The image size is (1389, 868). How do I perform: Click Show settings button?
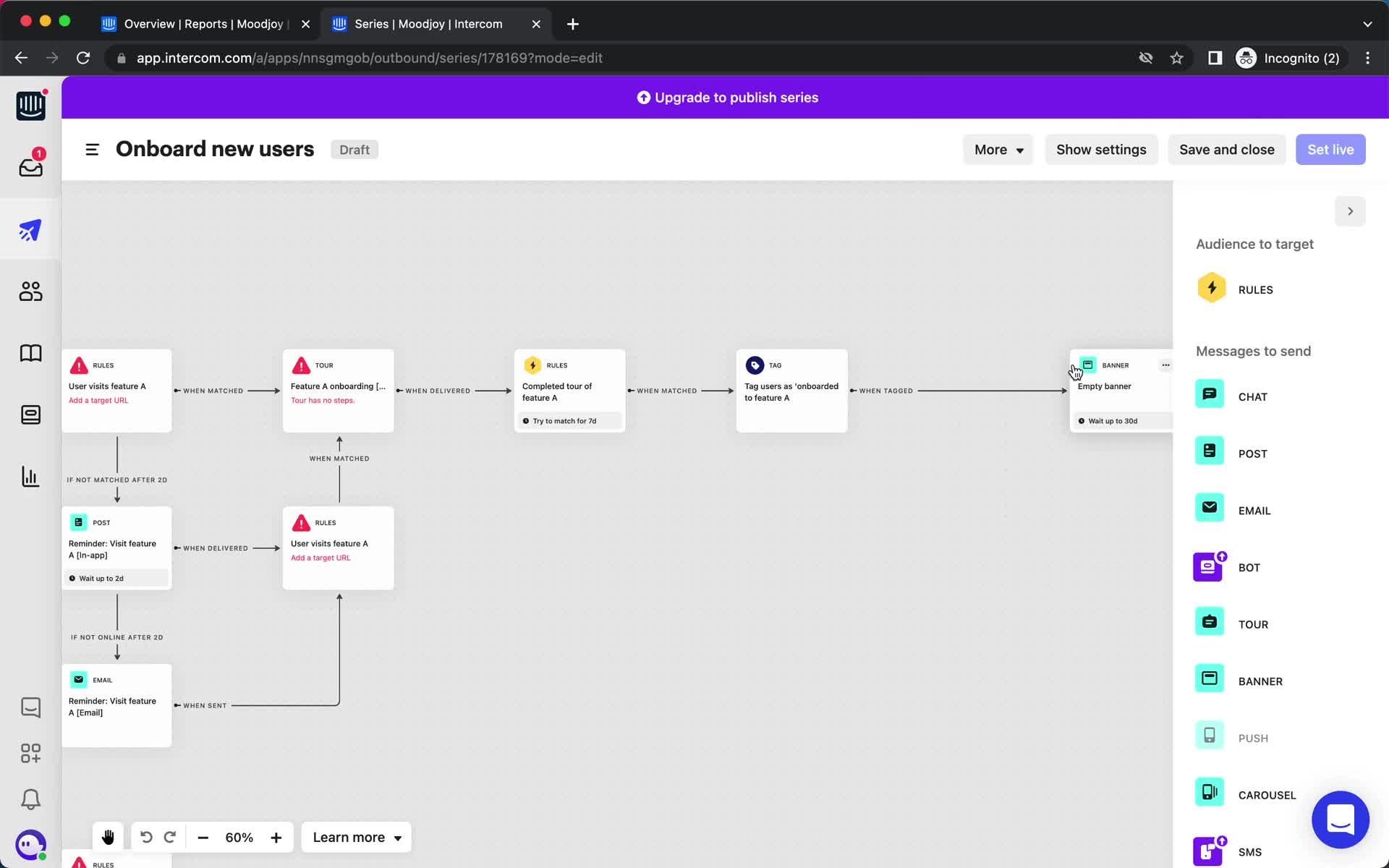pyautogui.click(x=1101, y=149)
